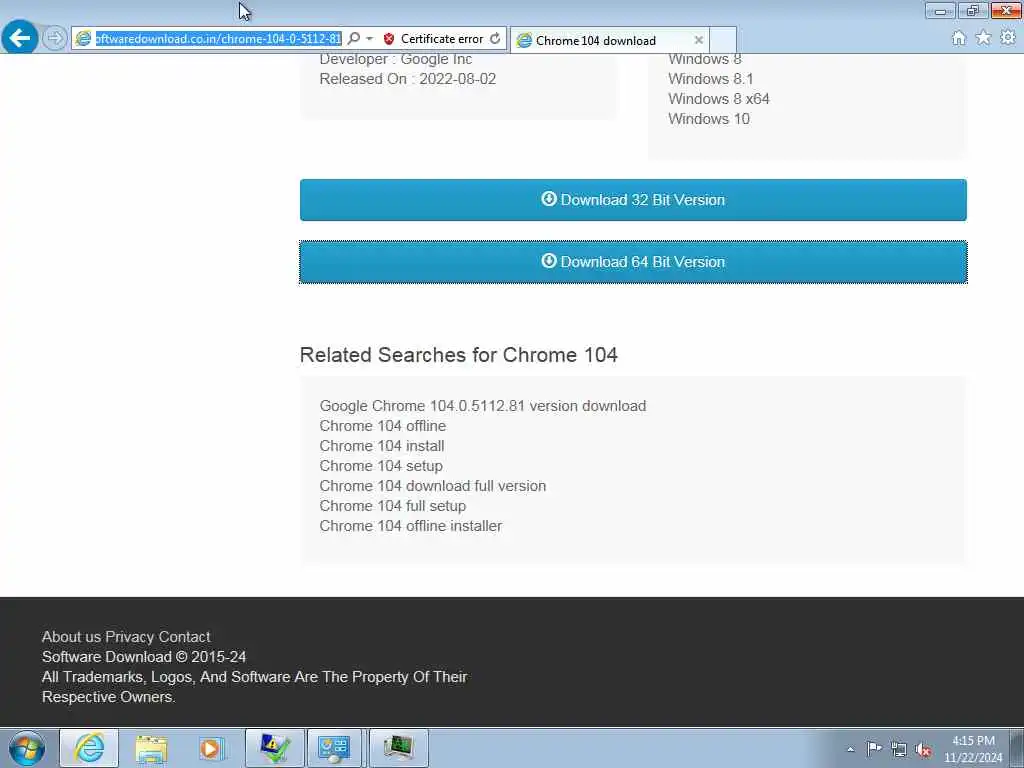Click the Internet Explorer taskbar icon
Screen dimensions: 1024x768
[89, 748]
